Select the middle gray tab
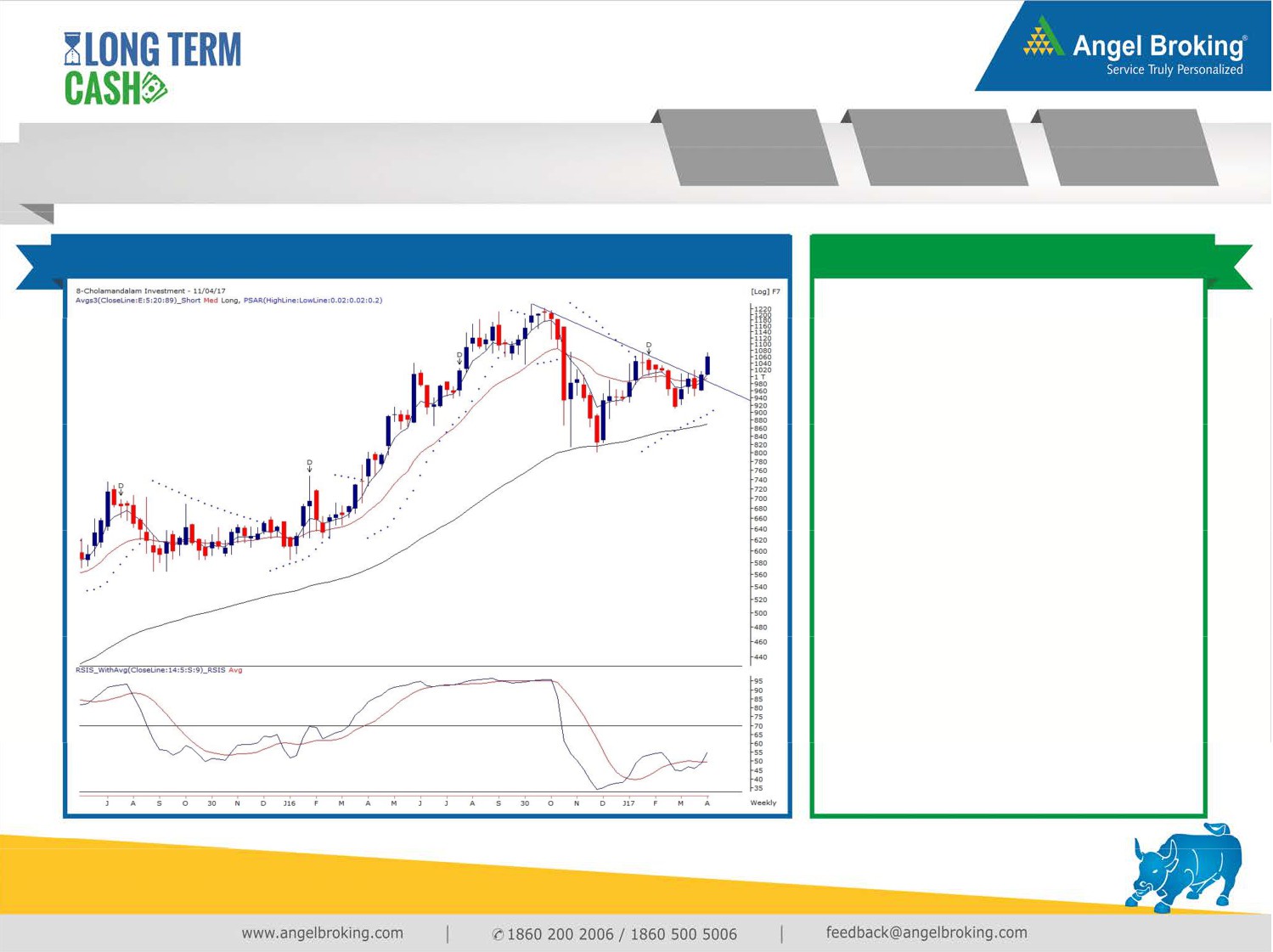Screen dimensions: 1273x952 tap(937, 147)
